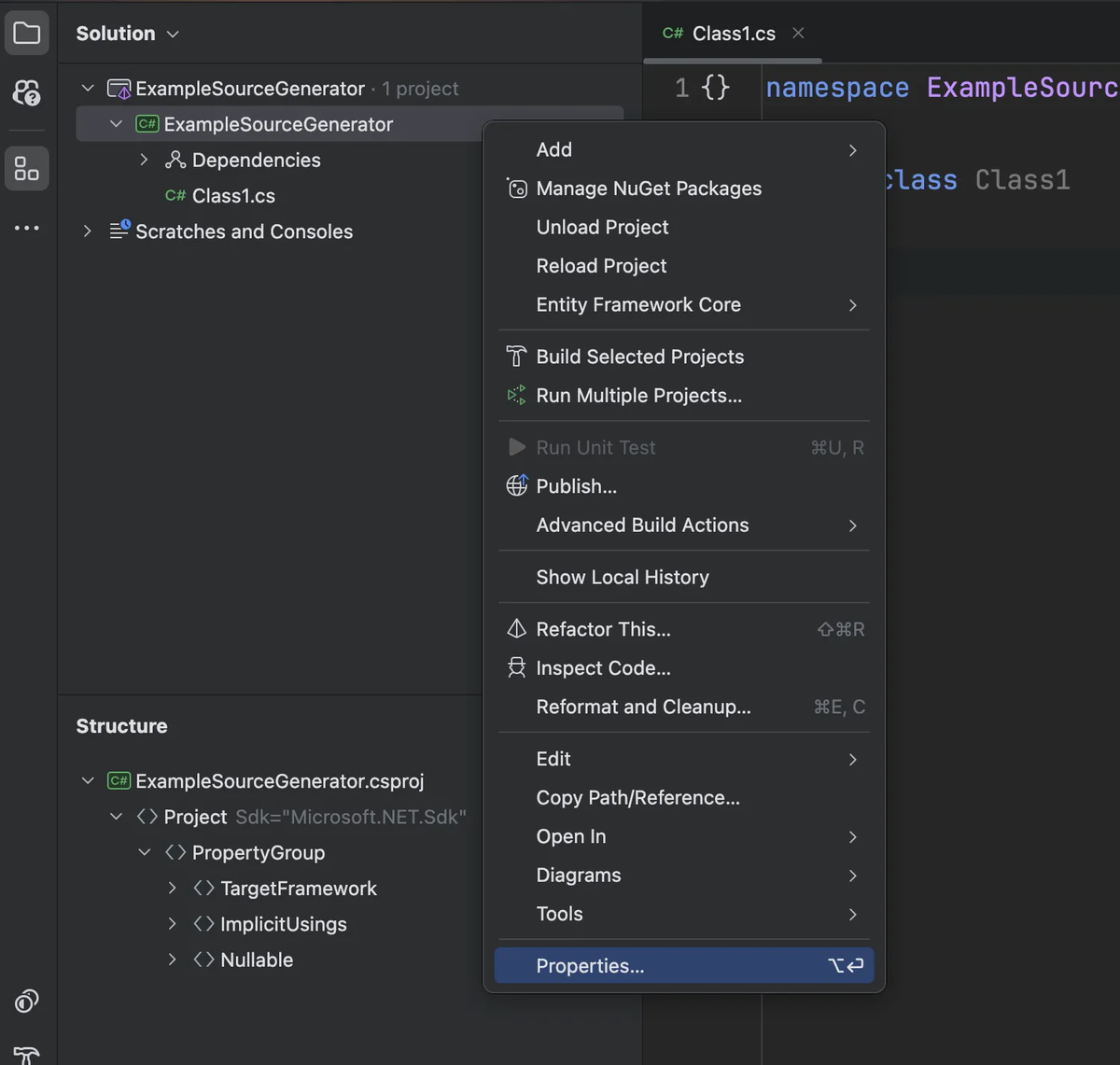The height and width of the screenshot is (1065, 1120).
Task: Click the solution icon beside ExampleSourceGenerator 1 project
Action: point(119,90)
